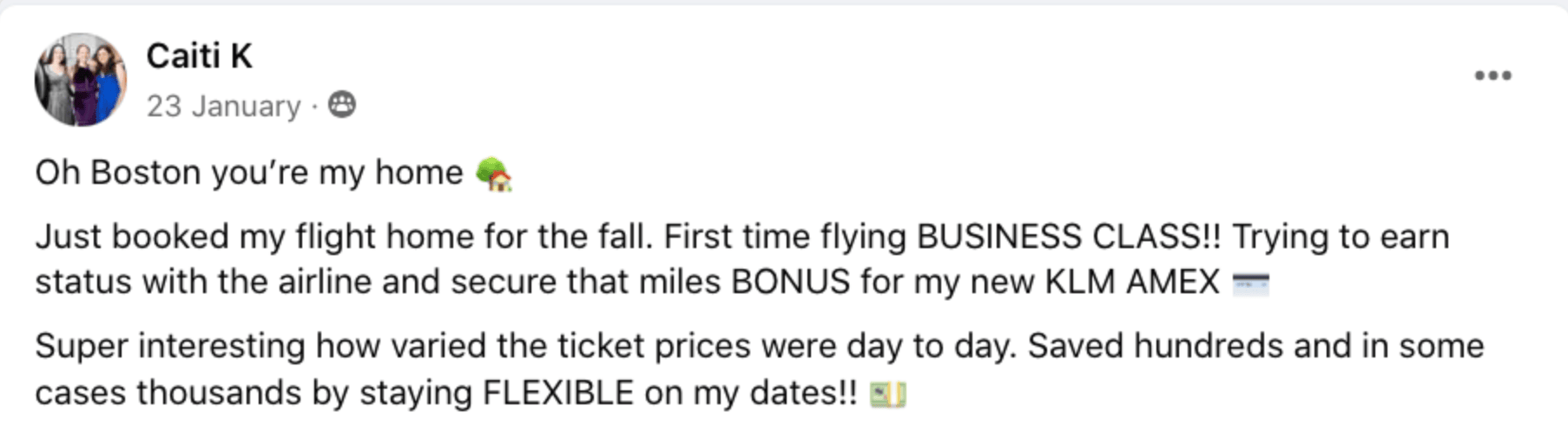This screenshot has width=1568, height=432.
Task: Click the credit card emoji after KLM AMEX
Action: coord(1251,283)
